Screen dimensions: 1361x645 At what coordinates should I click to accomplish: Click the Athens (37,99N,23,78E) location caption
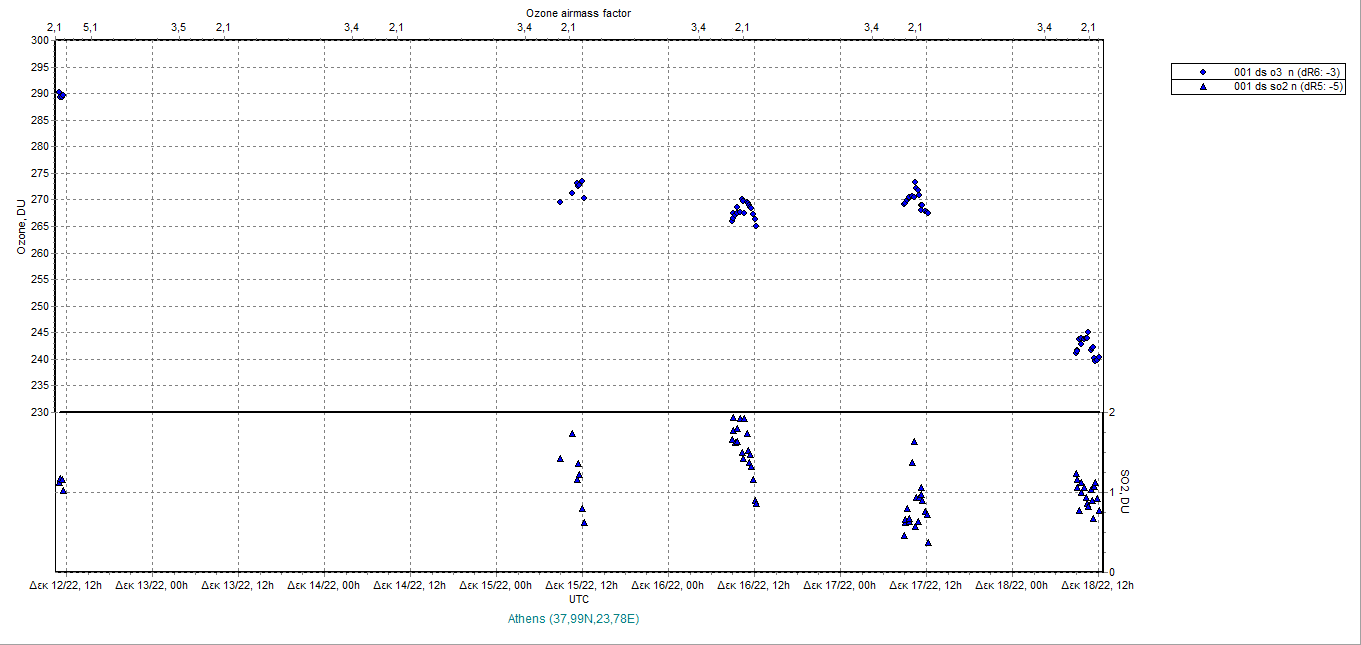tap(573, 619)
